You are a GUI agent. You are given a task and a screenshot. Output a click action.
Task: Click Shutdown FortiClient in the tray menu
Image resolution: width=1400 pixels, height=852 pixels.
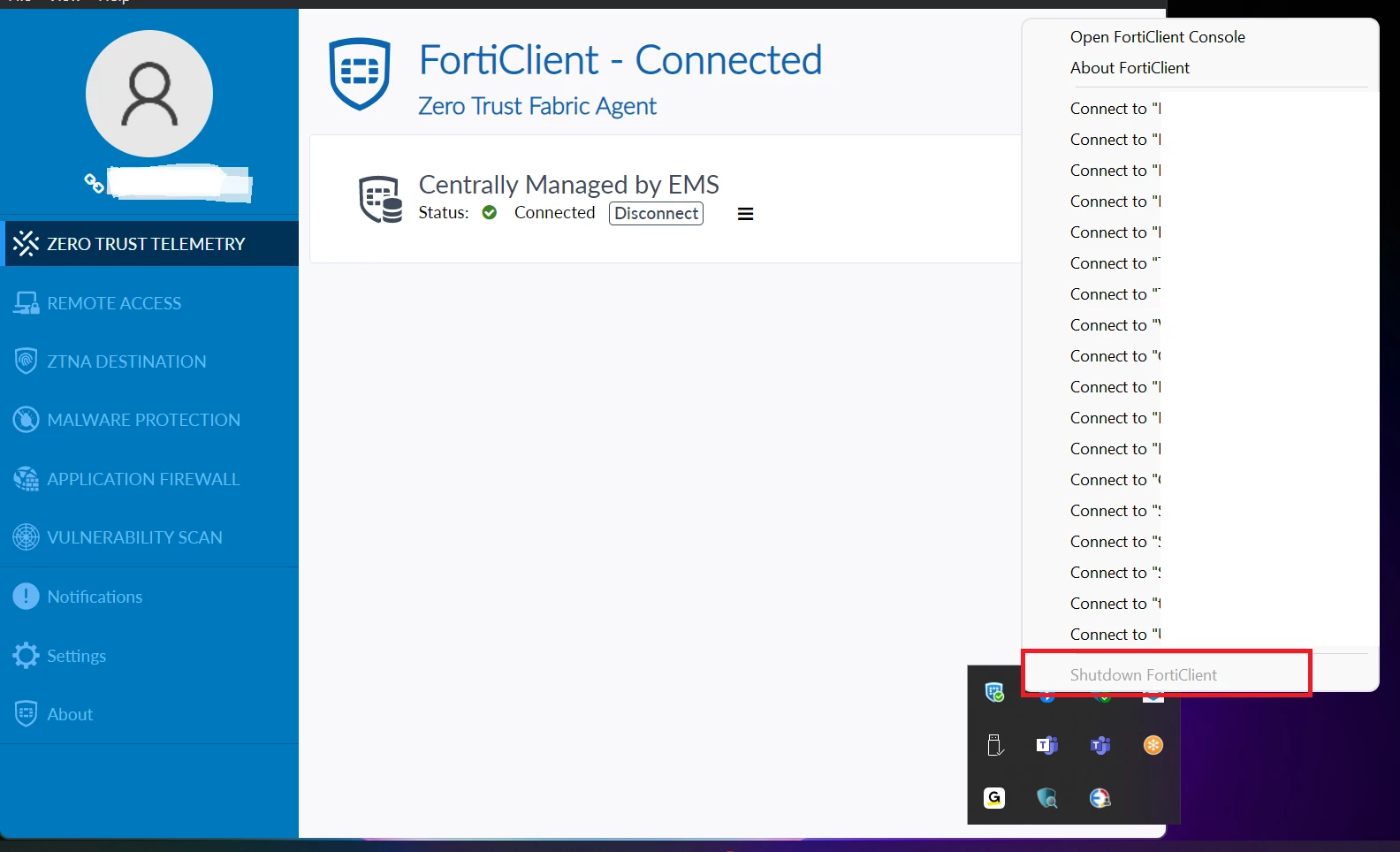click(x=1144, y=675)
